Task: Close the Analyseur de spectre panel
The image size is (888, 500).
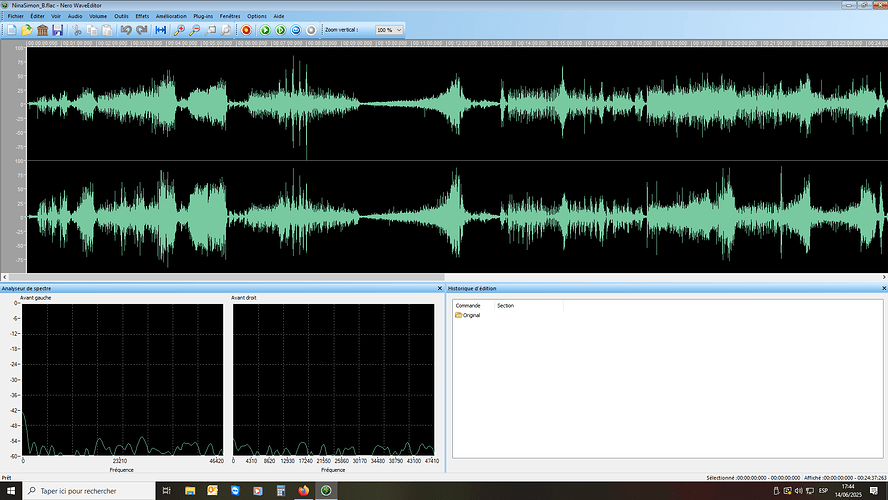Action: click(439, 288)
